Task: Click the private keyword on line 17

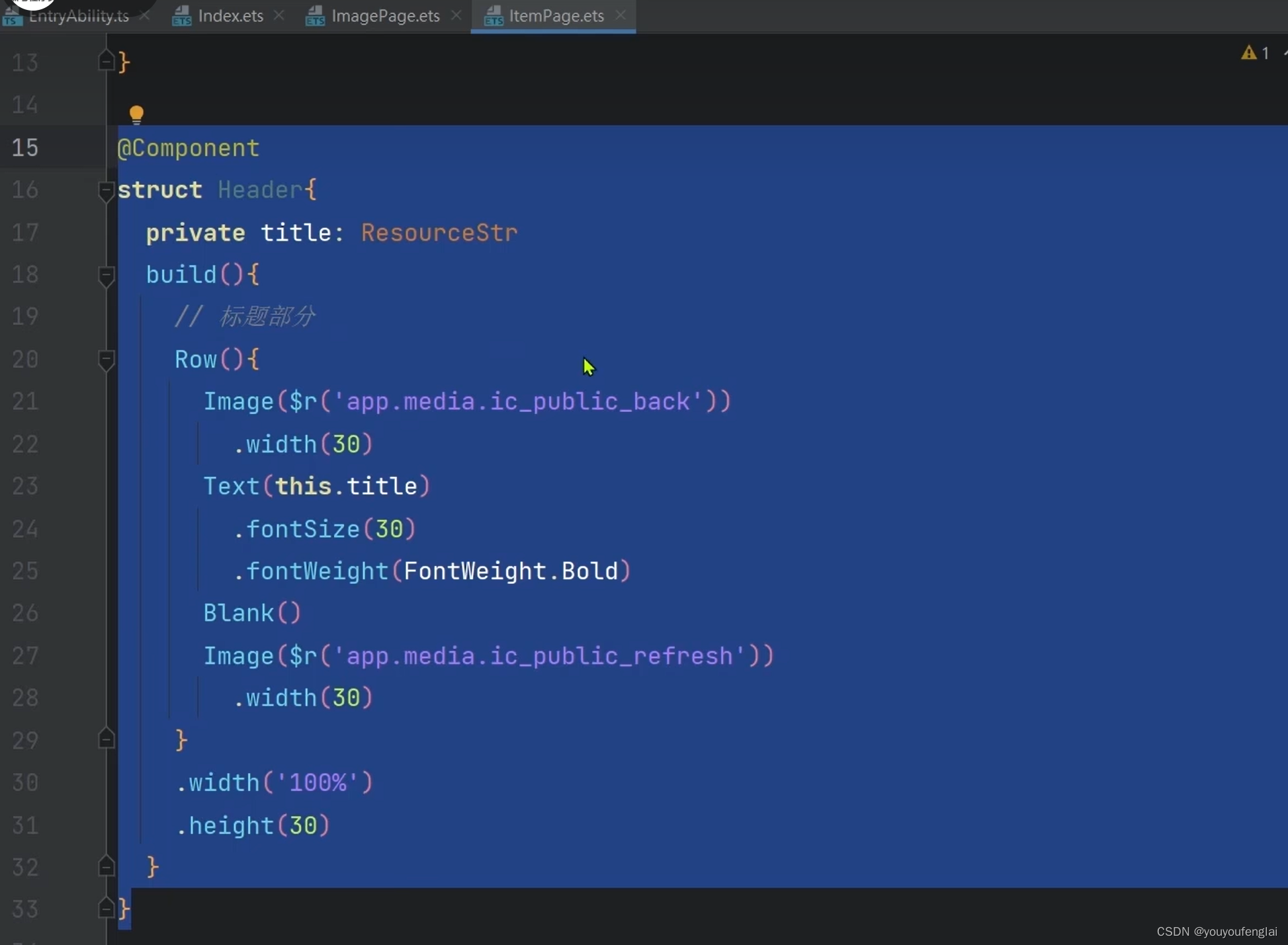Action: [x=196, y=233]
